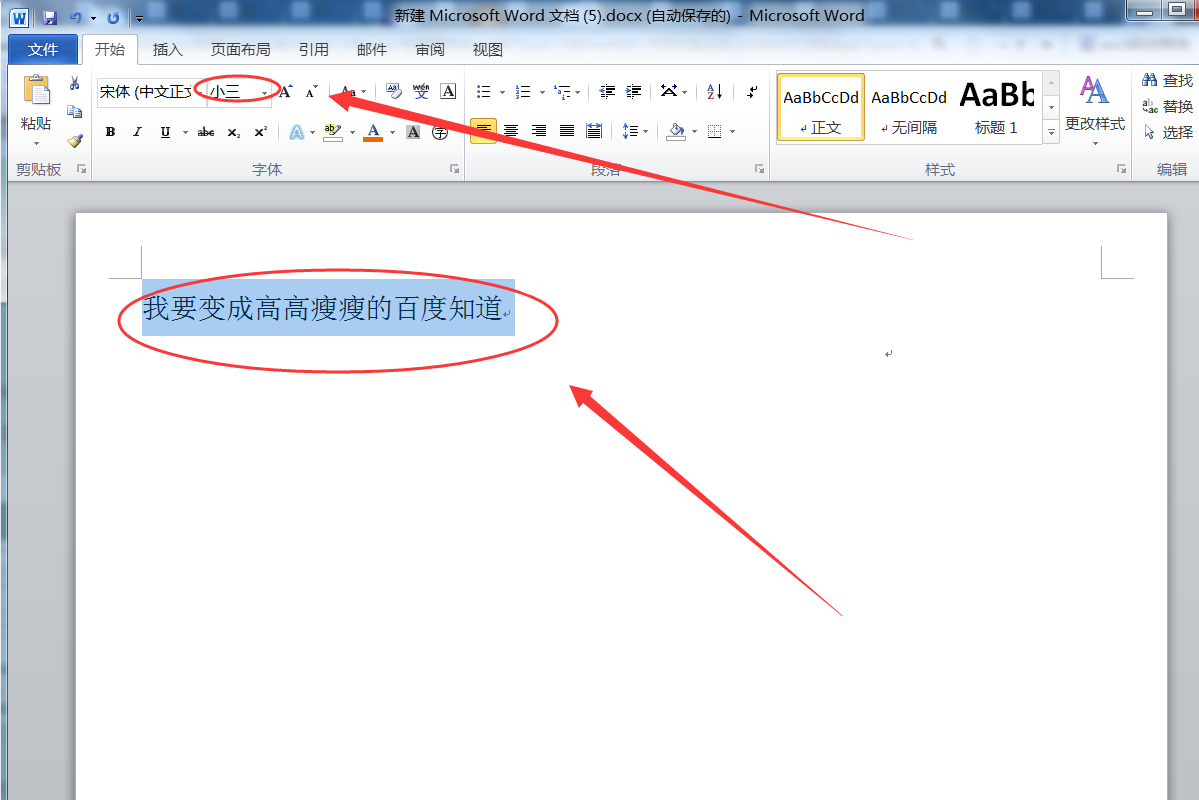
Task: Toggle Underline formatting
Action: (x=165, y=132)
